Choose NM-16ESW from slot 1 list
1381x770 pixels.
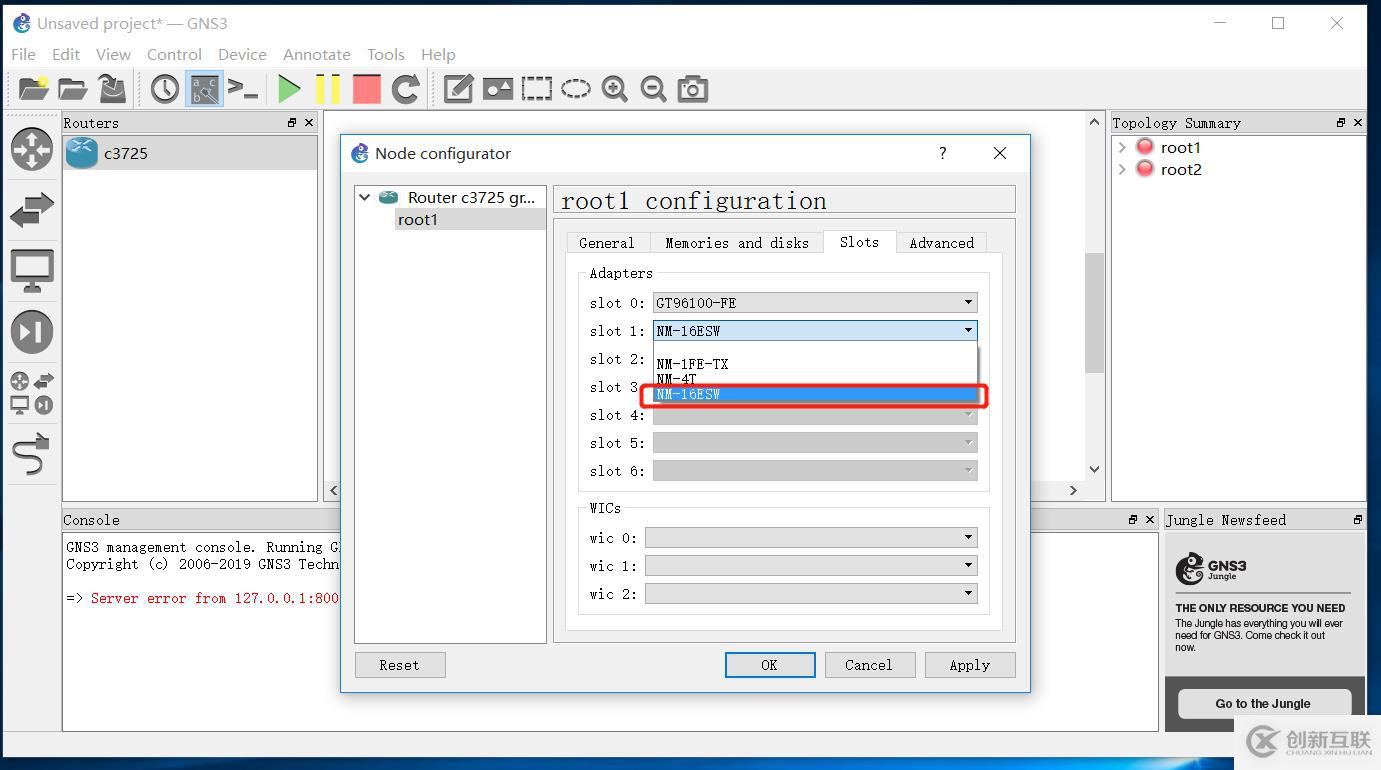pos(815,394)
